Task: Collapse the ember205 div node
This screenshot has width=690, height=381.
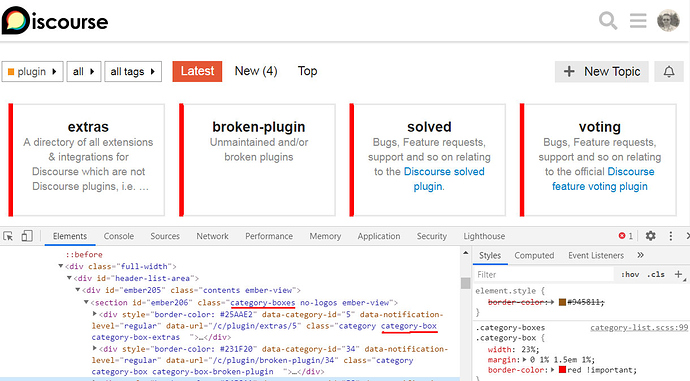Action: (x=77, y=290)
